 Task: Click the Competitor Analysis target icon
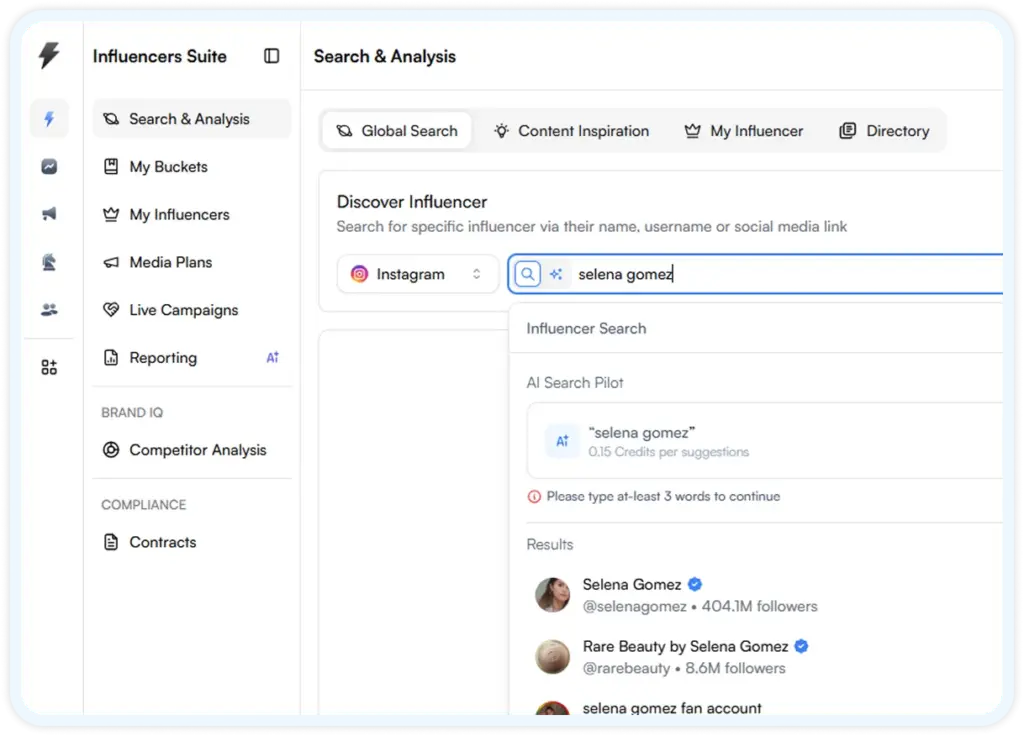(111, 450)
